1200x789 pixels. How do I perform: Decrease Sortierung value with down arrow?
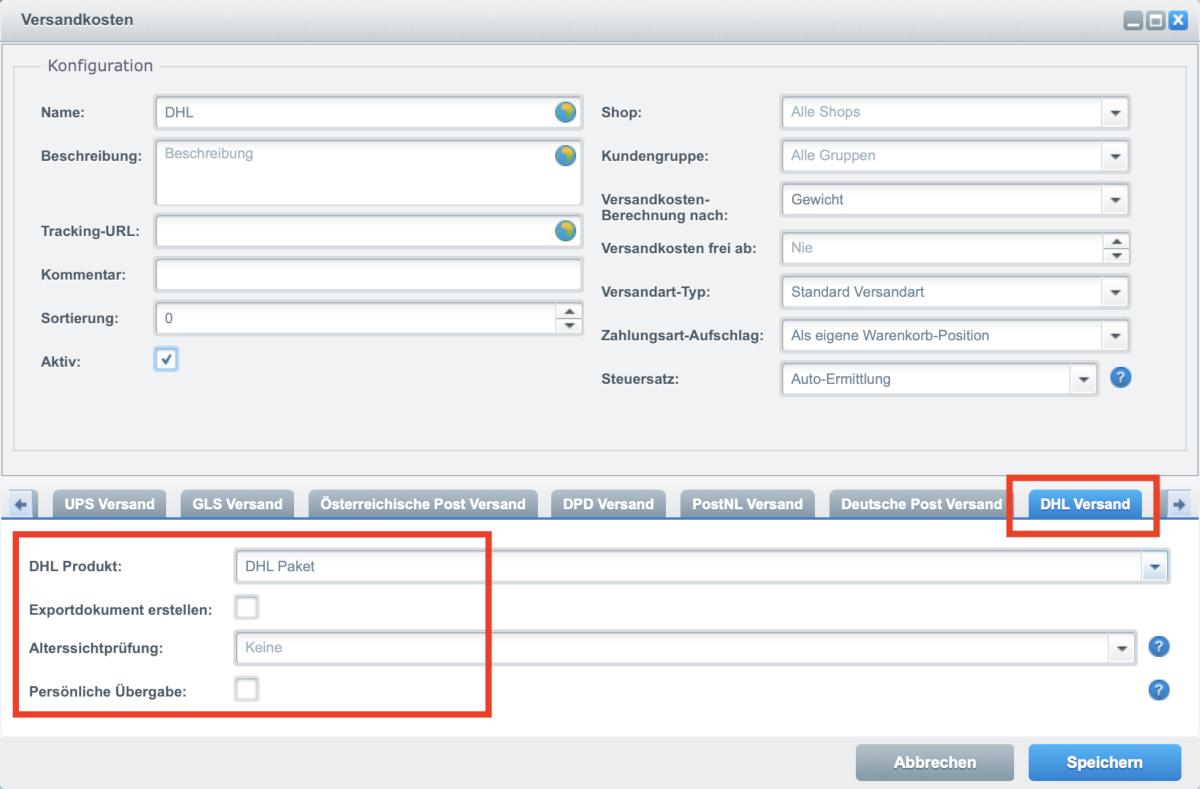(x=568, y=325)
